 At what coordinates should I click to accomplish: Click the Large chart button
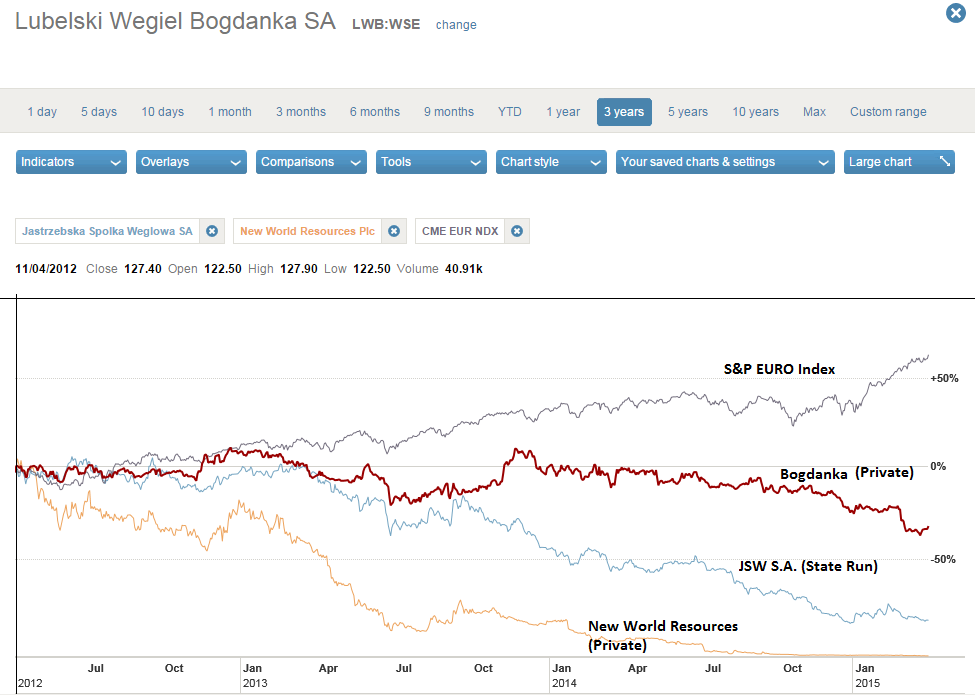899,162
